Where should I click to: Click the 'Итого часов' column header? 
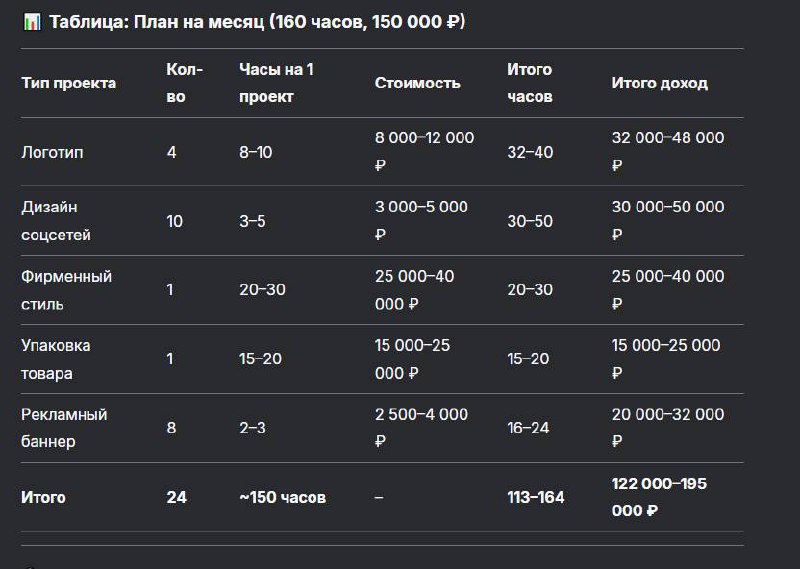click(x=530, y=83)
